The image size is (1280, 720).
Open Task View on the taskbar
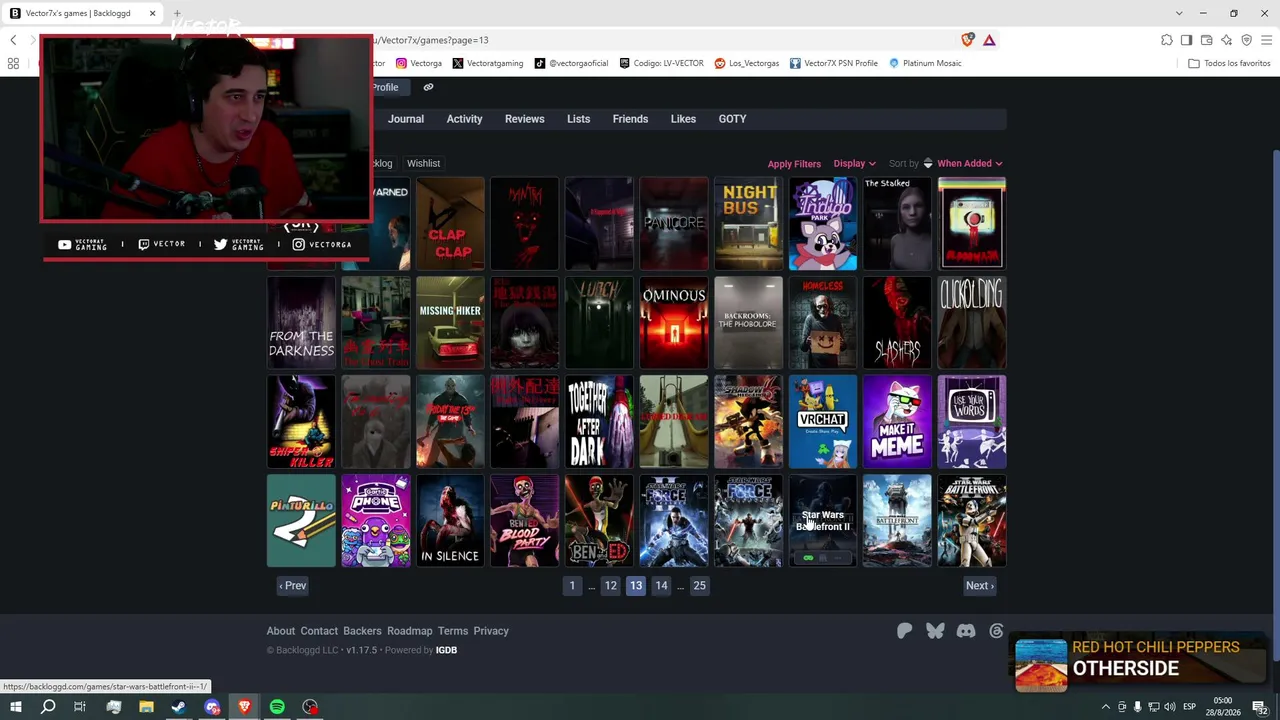pyautogui.click(x=80, y=707)
